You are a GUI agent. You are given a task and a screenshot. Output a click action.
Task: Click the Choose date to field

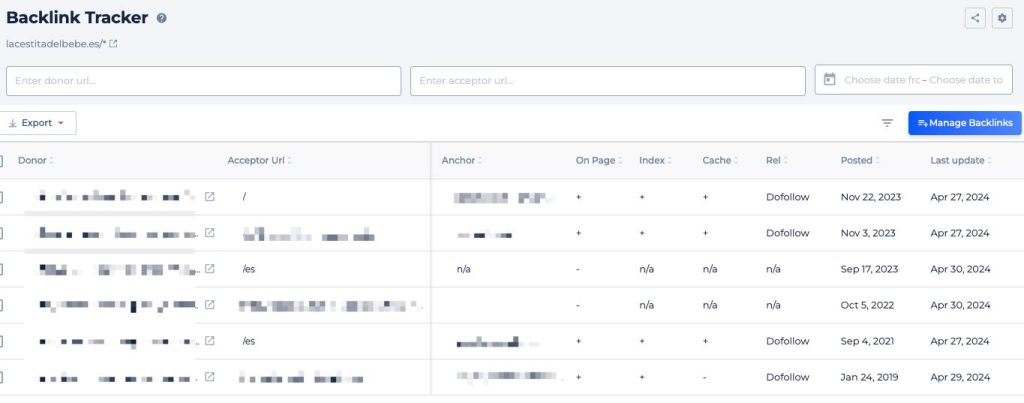pyautogui.click(x=965, y=80)
